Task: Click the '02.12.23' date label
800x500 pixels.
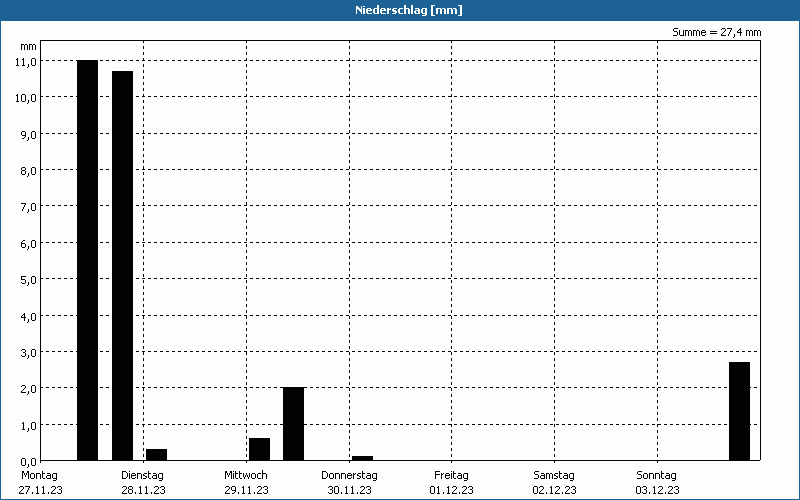Action: pyautogui.click(x=555, y=490)
